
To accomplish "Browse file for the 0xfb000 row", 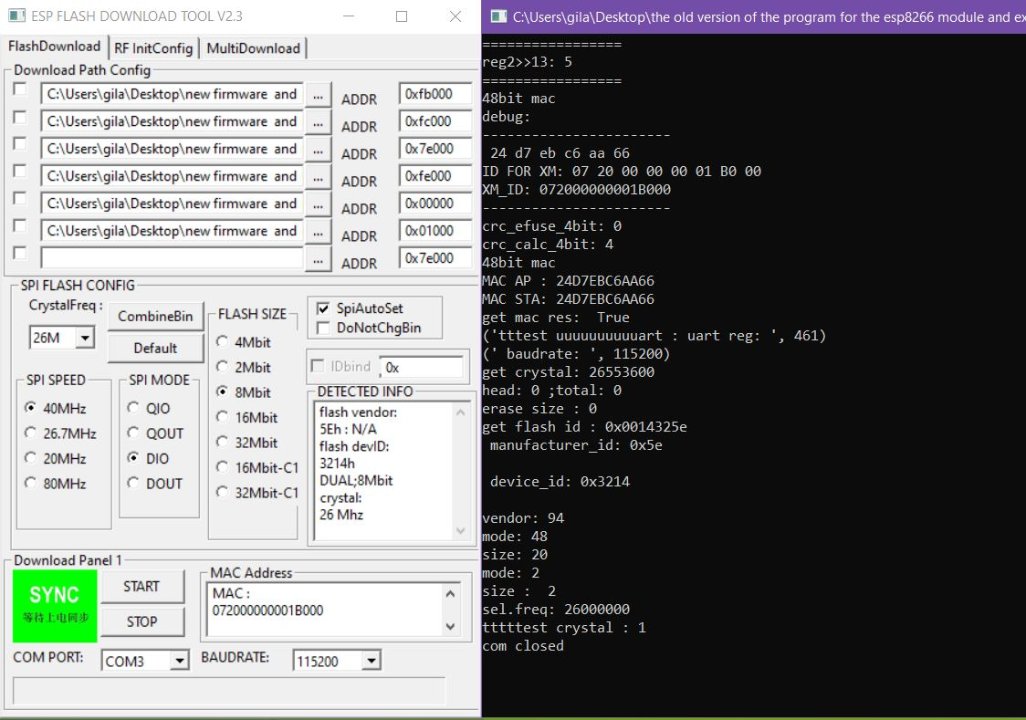I will [x=318, y=96].
